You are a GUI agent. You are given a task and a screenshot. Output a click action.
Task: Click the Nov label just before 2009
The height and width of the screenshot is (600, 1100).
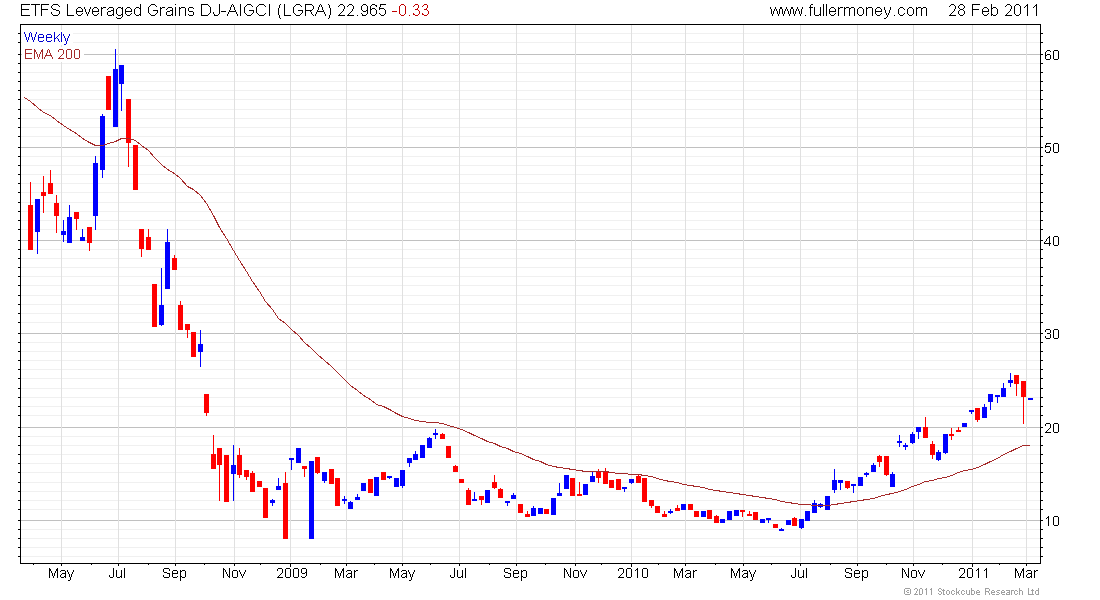[x=234, y=573]
